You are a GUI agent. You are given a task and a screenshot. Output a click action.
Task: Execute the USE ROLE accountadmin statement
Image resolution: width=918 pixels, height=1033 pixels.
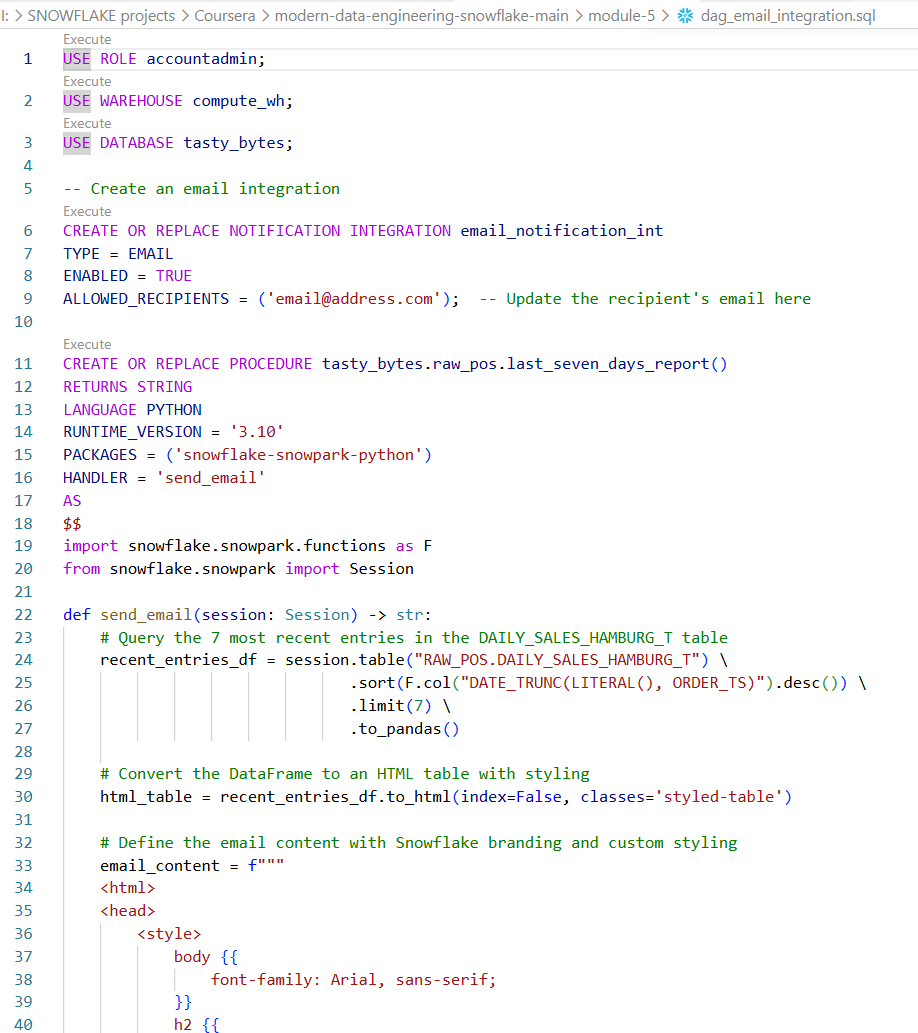[x=87, y=40]
